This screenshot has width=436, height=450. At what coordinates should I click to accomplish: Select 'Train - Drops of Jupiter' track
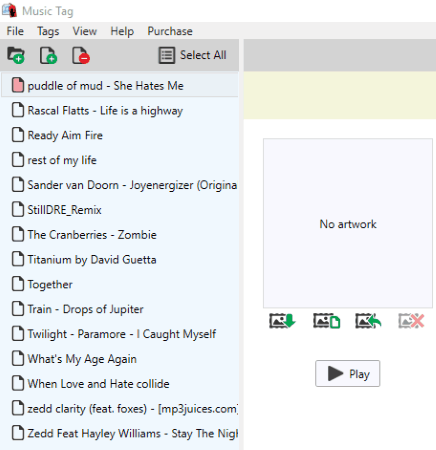click(x=119, y=309)
